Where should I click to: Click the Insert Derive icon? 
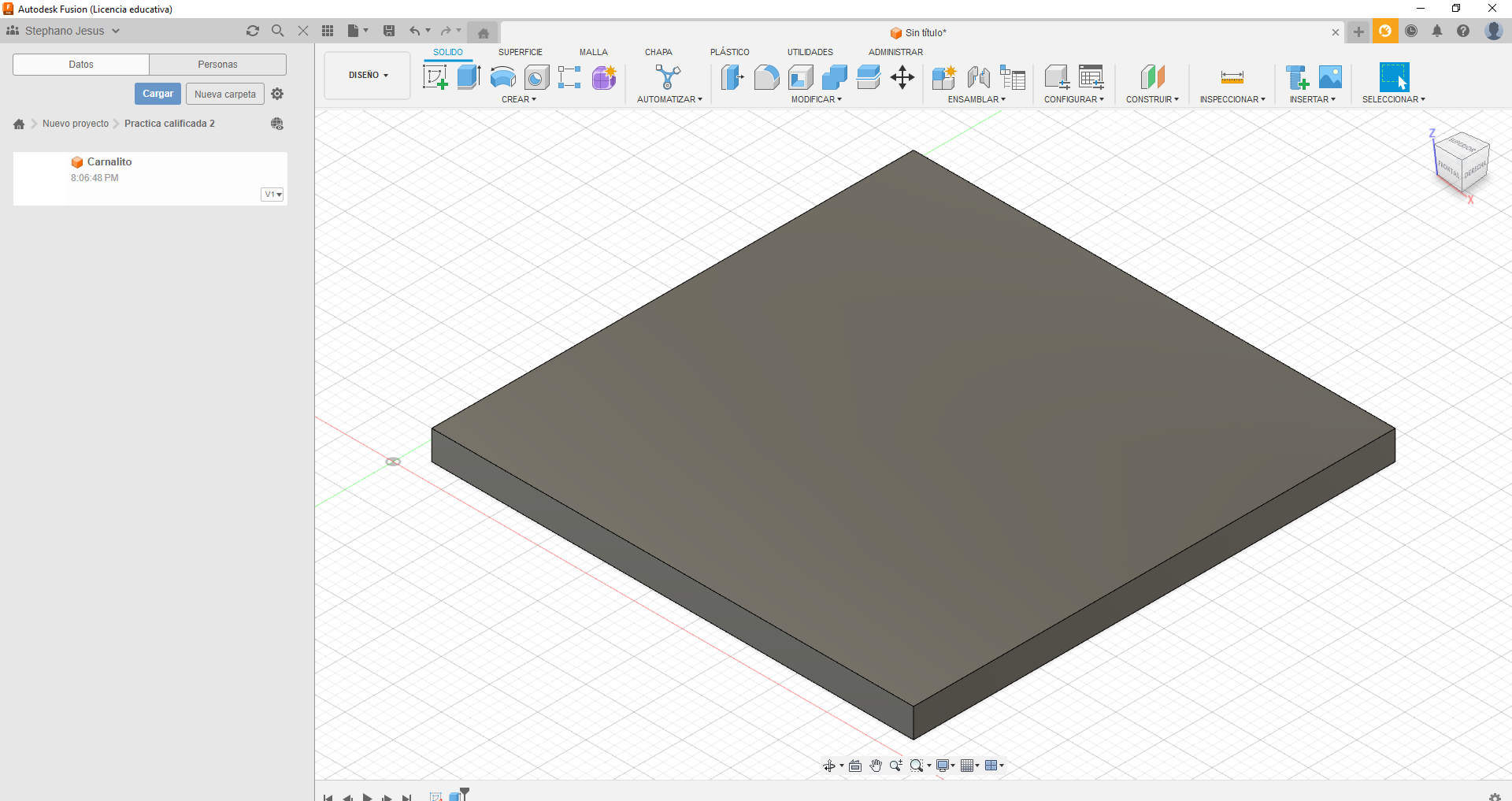coord(1297,77)
